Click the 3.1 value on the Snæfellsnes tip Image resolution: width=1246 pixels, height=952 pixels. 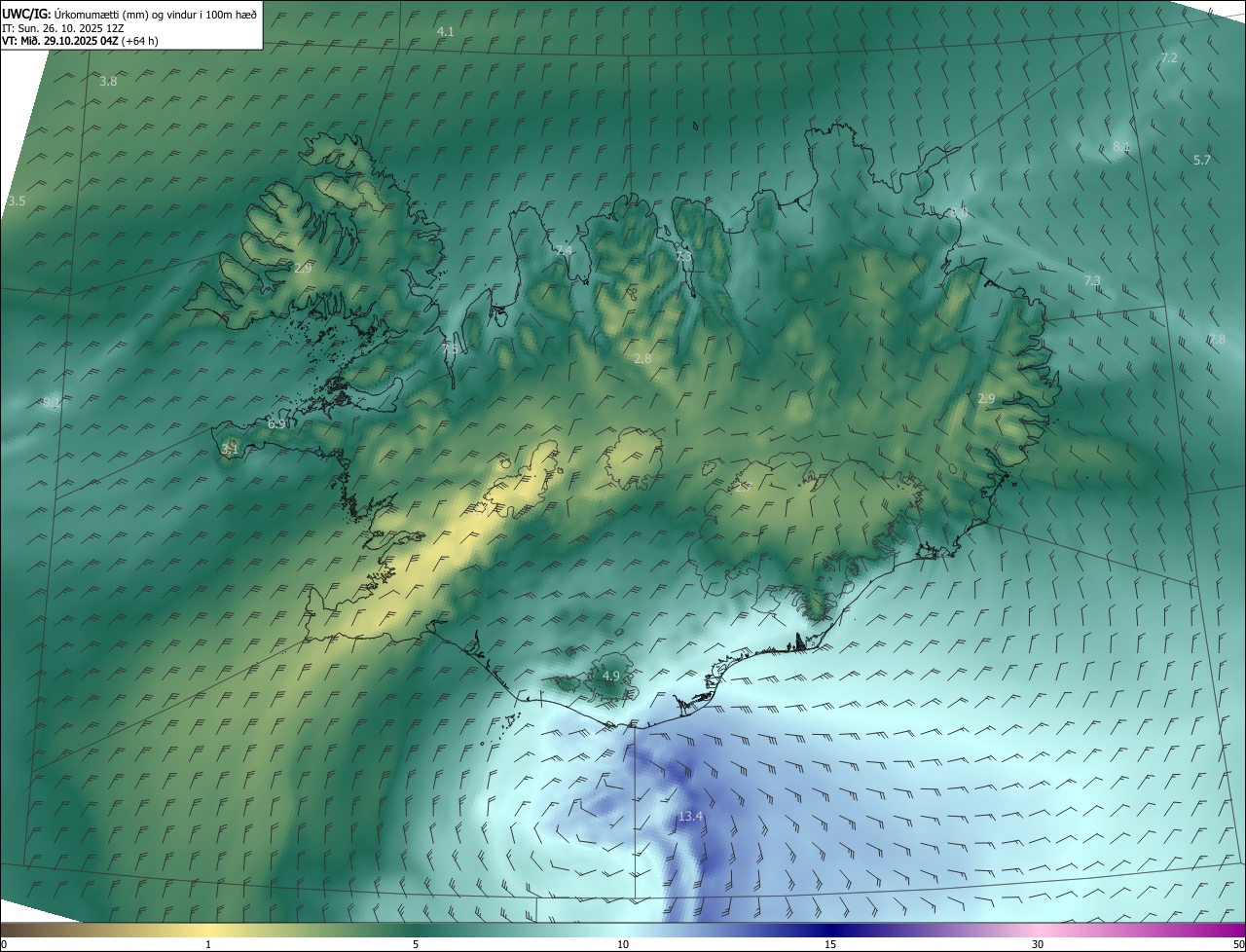[230, 449]
